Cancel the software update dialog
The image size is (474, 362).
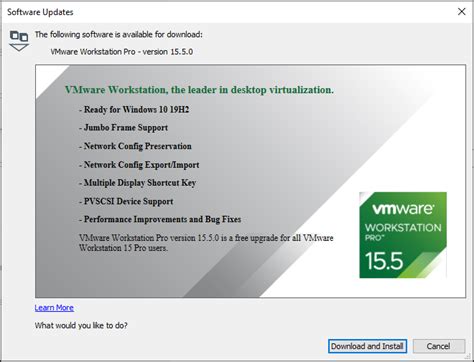pyautogui.click(x=439, y=346)
